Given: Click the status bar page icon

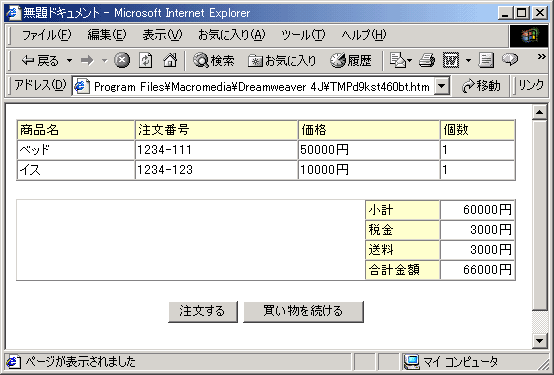Looking at the screenshot, I should click(13, 362).
